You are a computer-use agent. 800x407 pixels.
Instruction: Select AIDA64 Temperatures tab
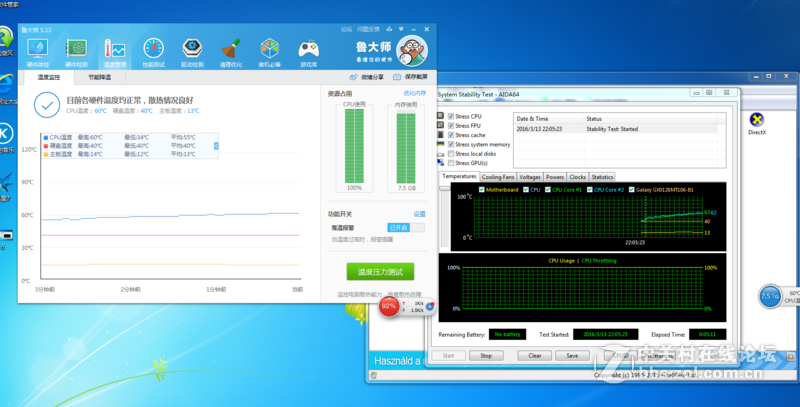[x=459, y=176]
